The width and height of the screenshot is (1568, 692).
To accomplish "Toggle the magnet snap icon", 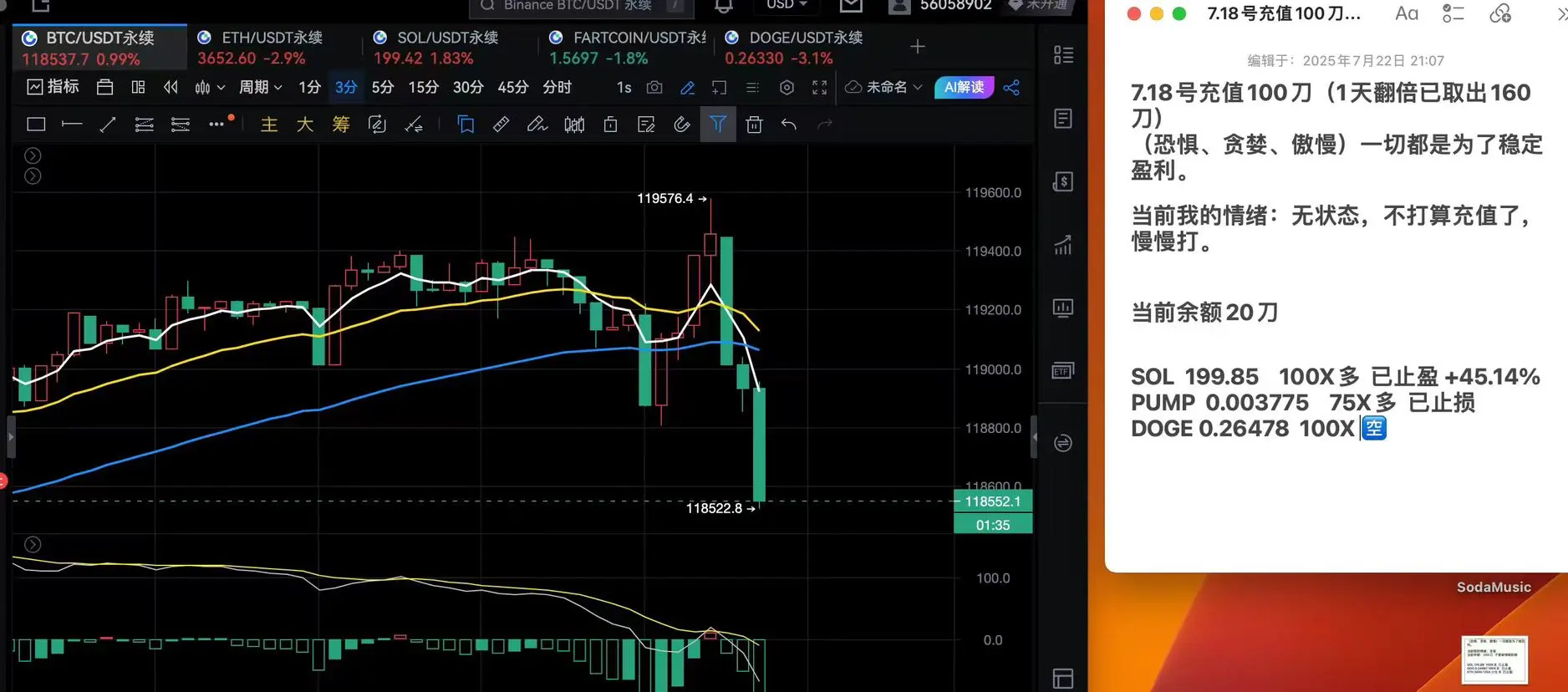I will pyautogui.click(x=682, y=125).
